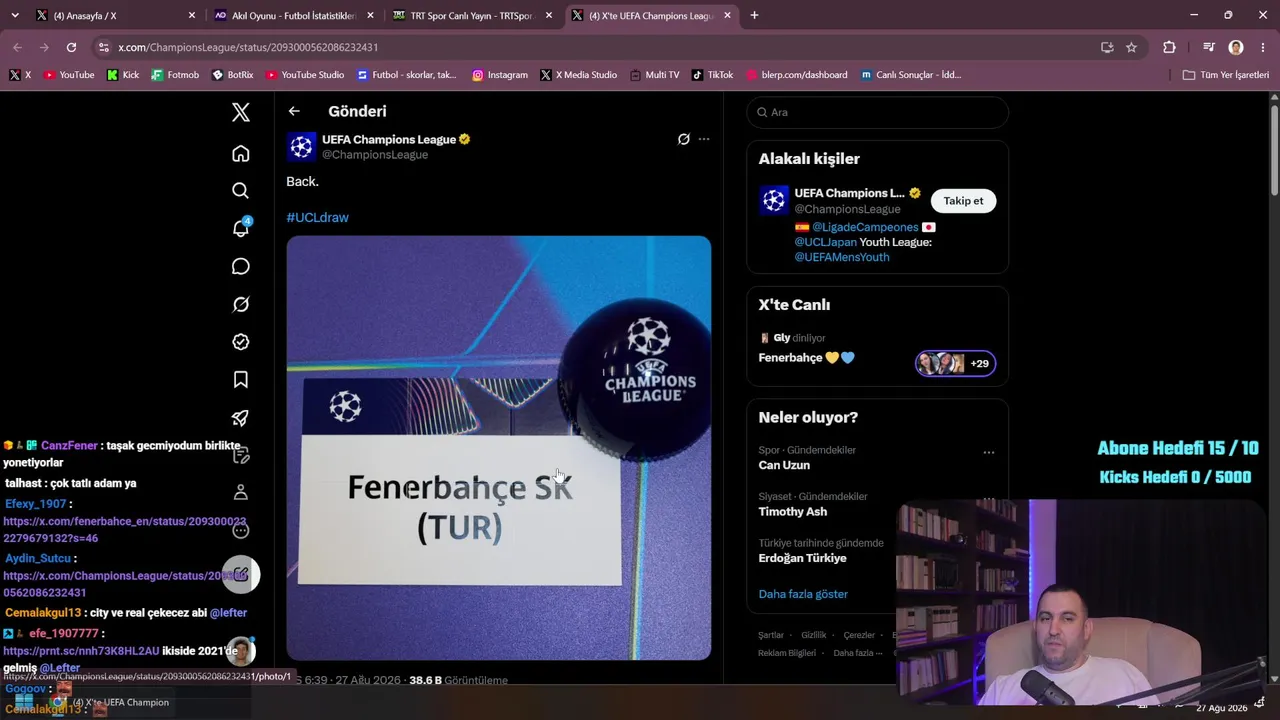Image resolution: width=1280 pixels, height=720 pixels.
Task: Open Notifications bell with 4 badge
Action: pos(241,228)
